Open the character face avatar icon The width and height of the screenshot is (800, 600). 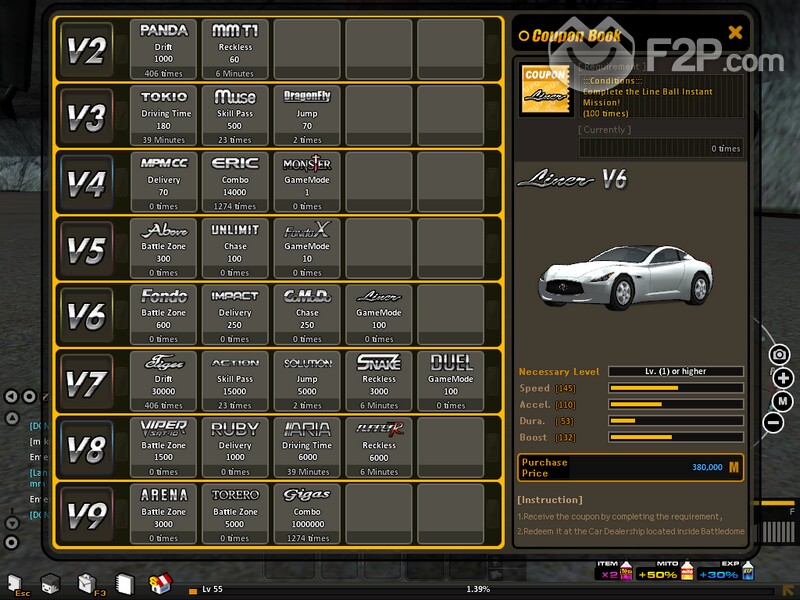pos(50,582)
